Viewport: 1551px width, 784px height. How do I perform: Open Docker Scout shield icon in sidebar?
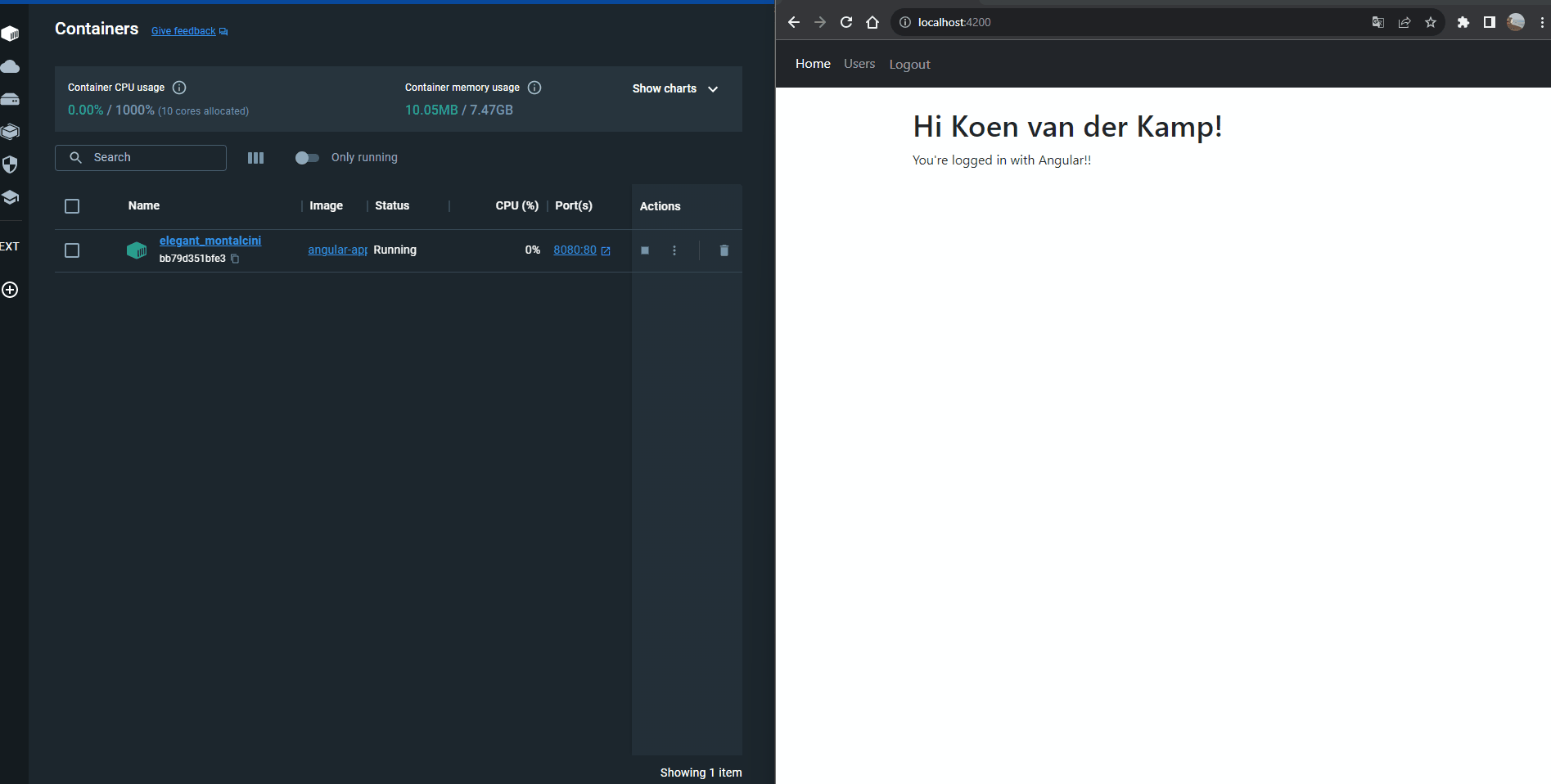tap(10, 164)
